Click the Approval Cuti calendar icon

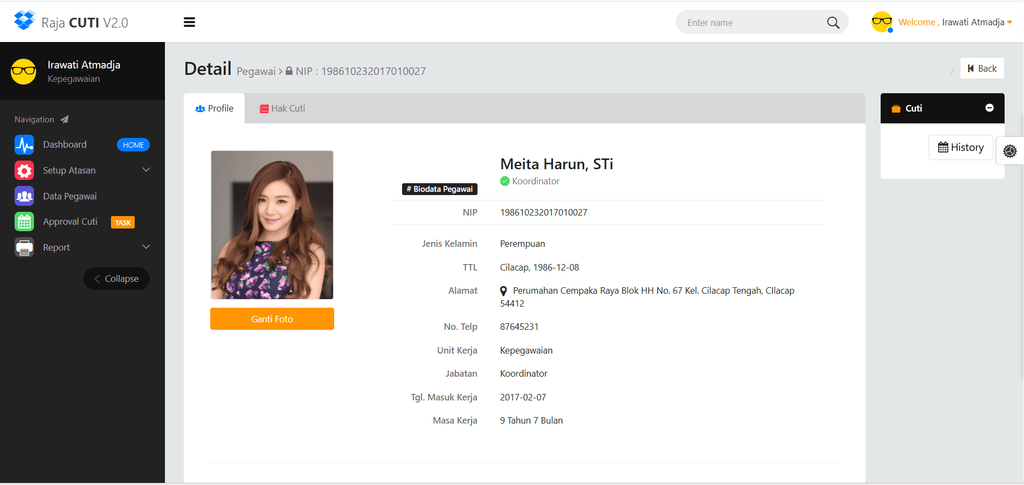click(x=24, y=222)
